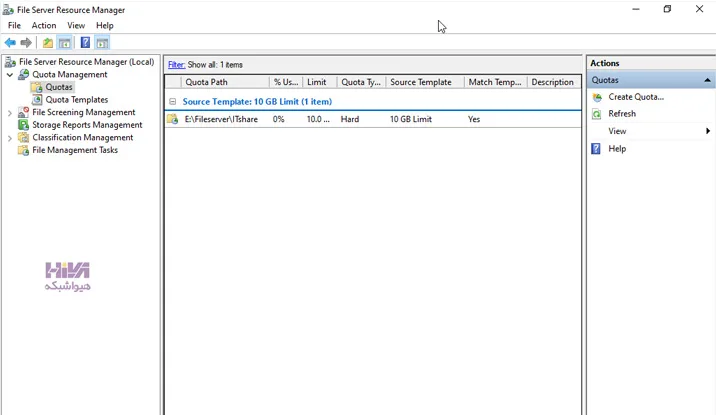
Task: Click Refresh in the Actions pane
Action: (x=622, y=114)
